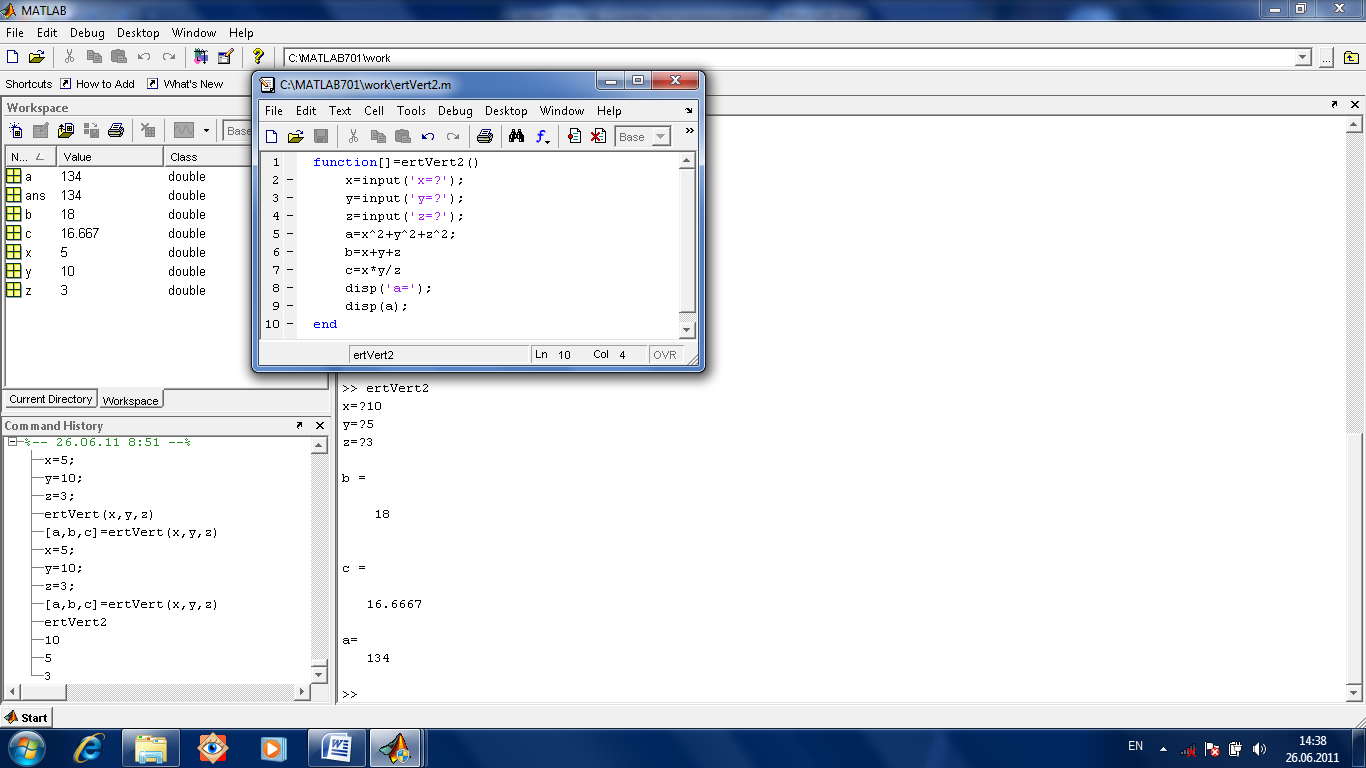Open the Base stack dropdown in editor toolbar
This screenshot has width=1366, height=768.
coord(660,137)
